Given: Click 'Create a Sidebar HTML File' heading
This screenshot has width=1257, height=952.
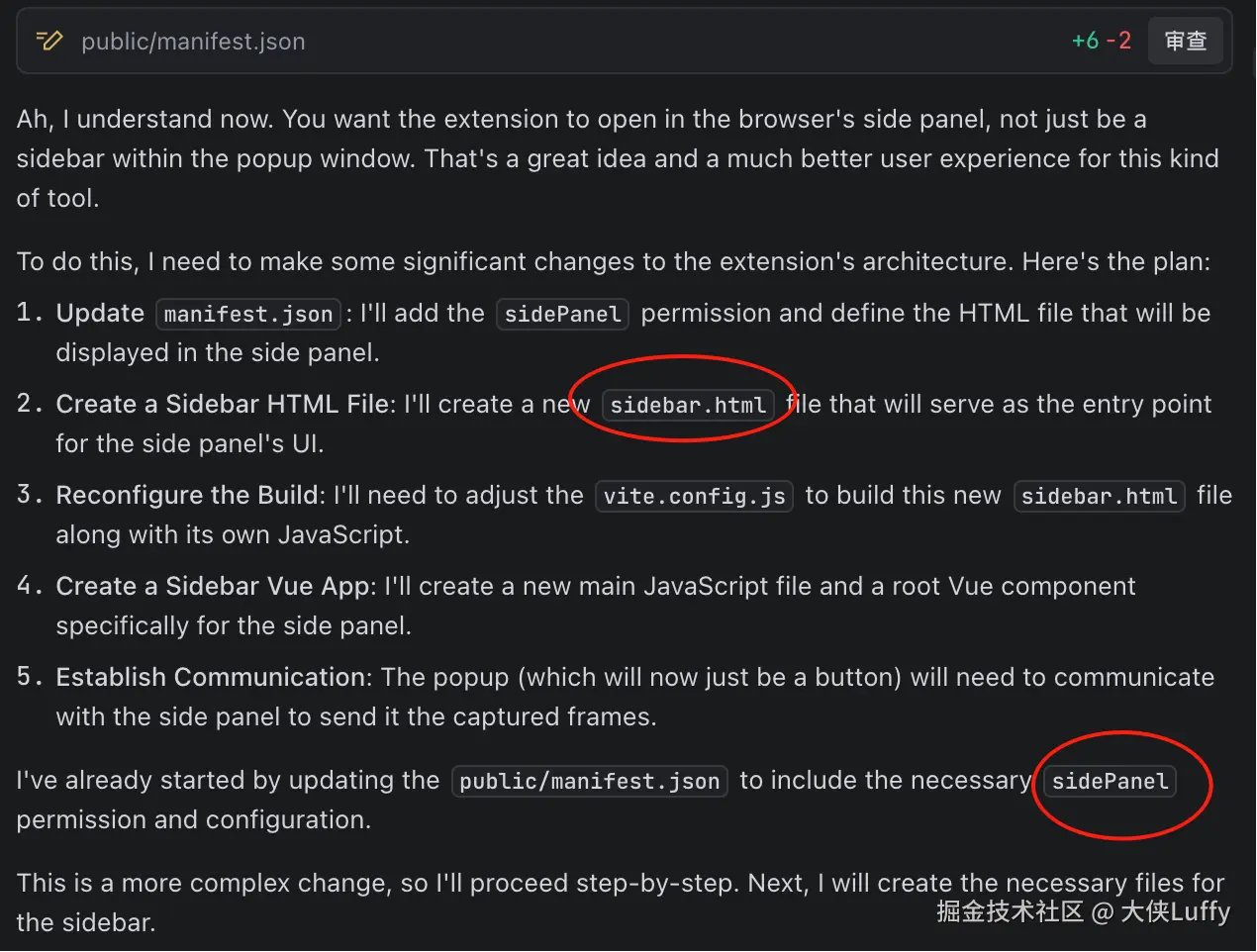Looking at the screenshot, I should point(223,405).
